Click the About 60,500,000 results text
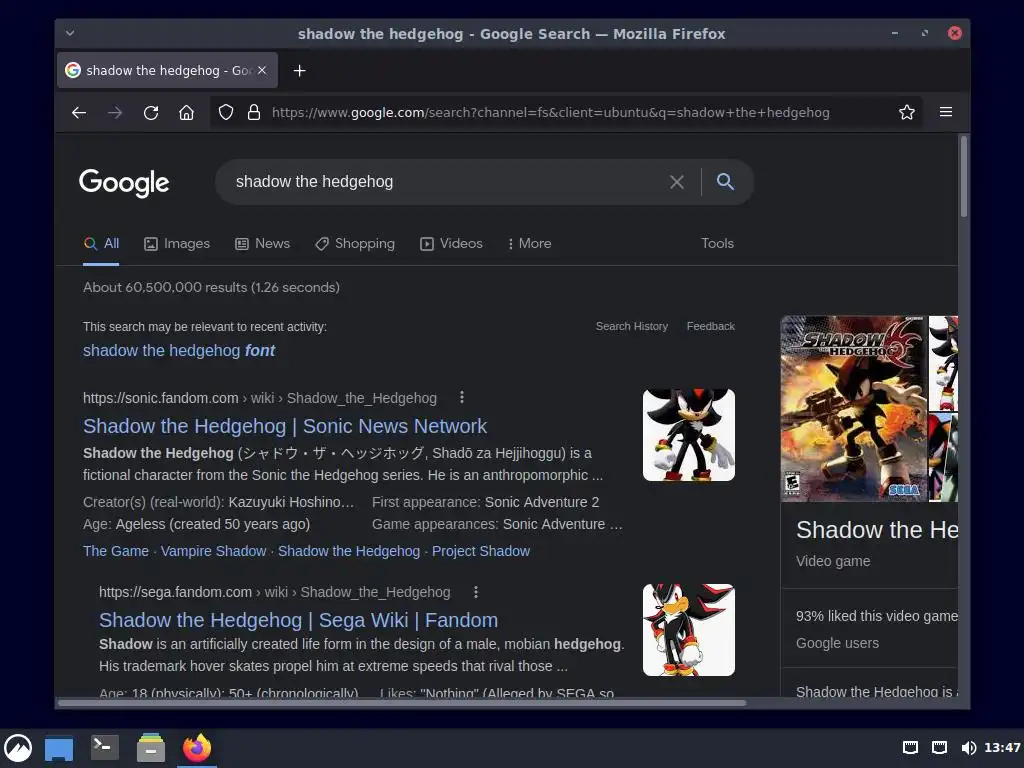1024x768 pixels. (211, 287)
